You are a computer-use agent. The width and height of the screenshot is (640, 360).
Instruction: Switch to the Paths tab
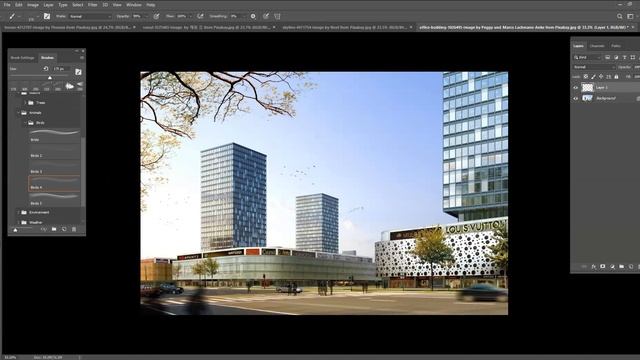[616, 46]
